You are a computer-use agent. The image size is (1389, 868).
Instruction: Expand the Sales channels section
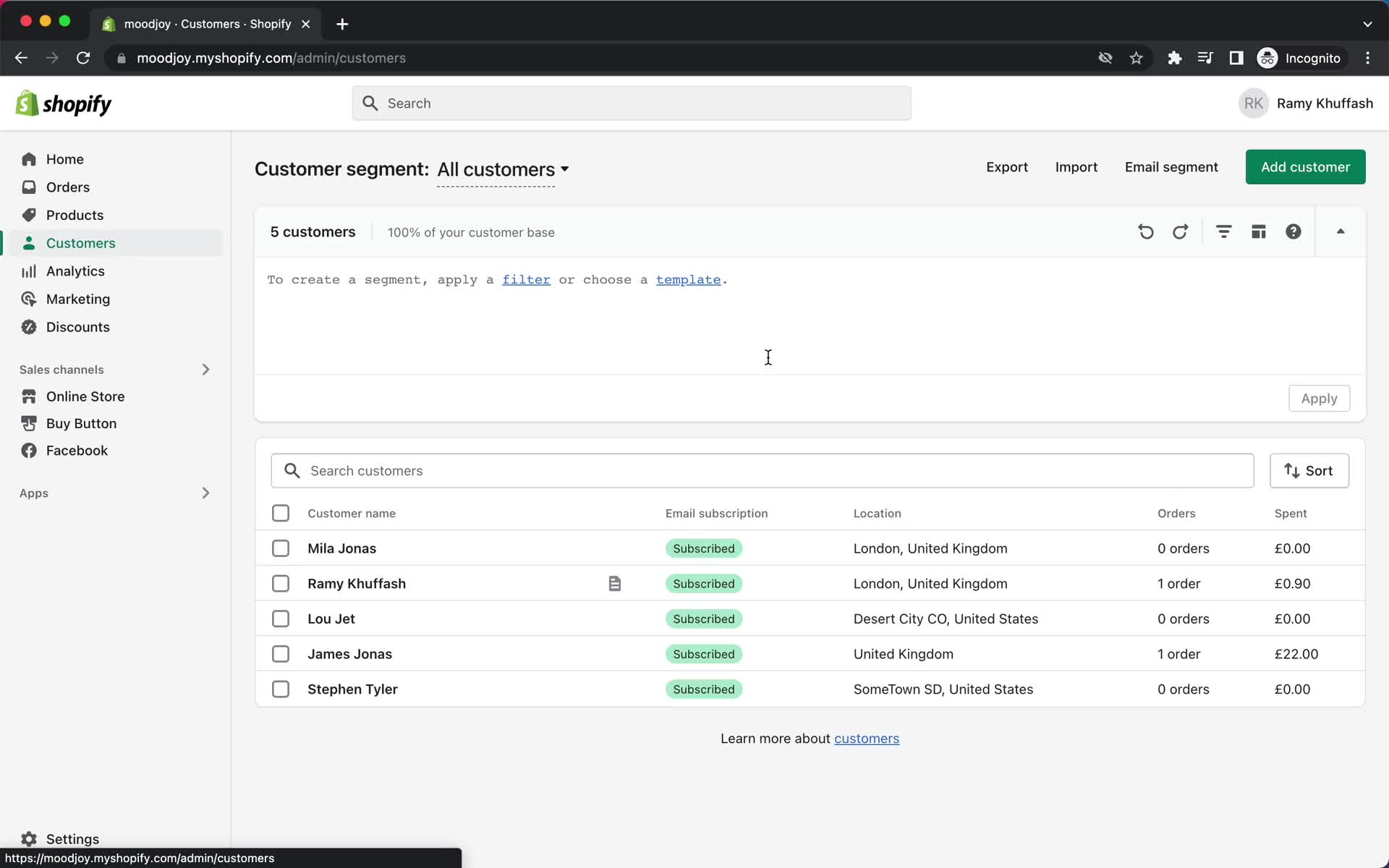click(x=204, y=369)
